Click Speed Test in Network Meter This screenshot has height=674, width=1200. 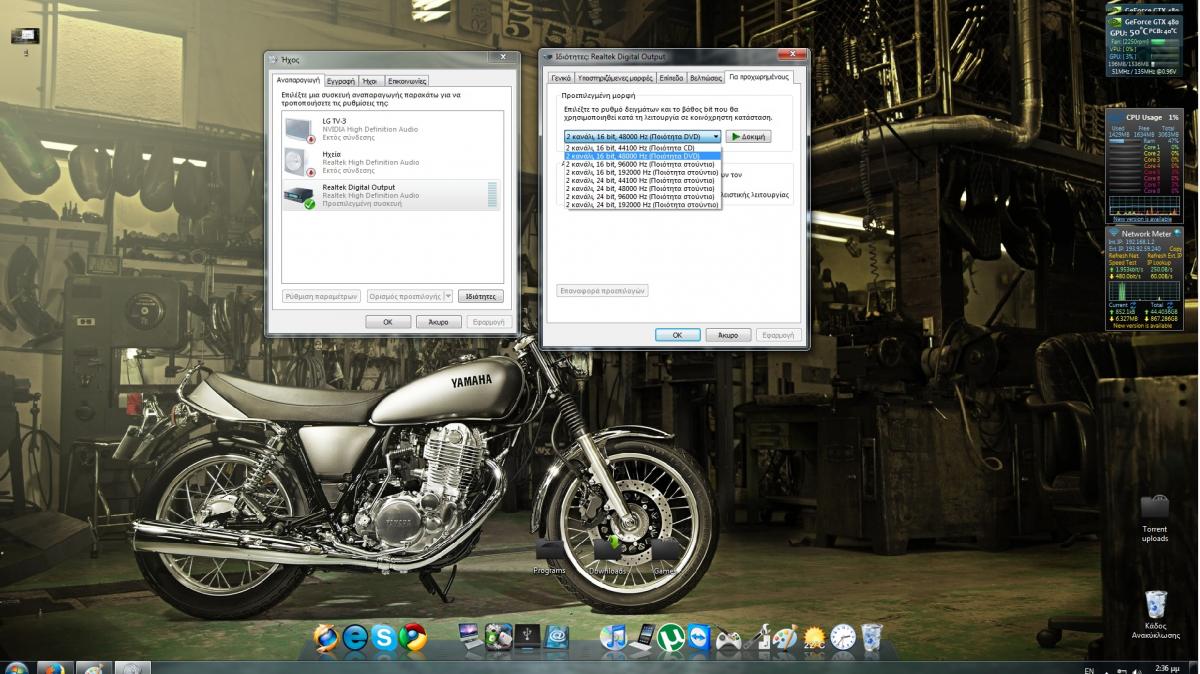pos(1123,262)
